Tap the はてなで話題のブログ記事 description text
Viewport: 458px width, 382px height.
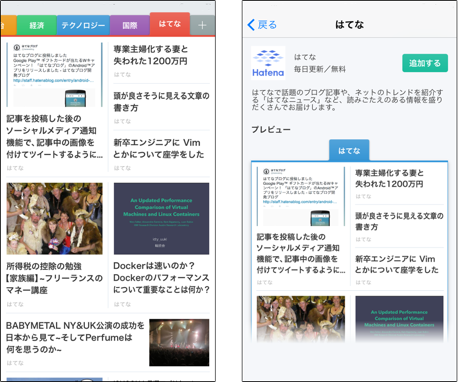point(347,100)
